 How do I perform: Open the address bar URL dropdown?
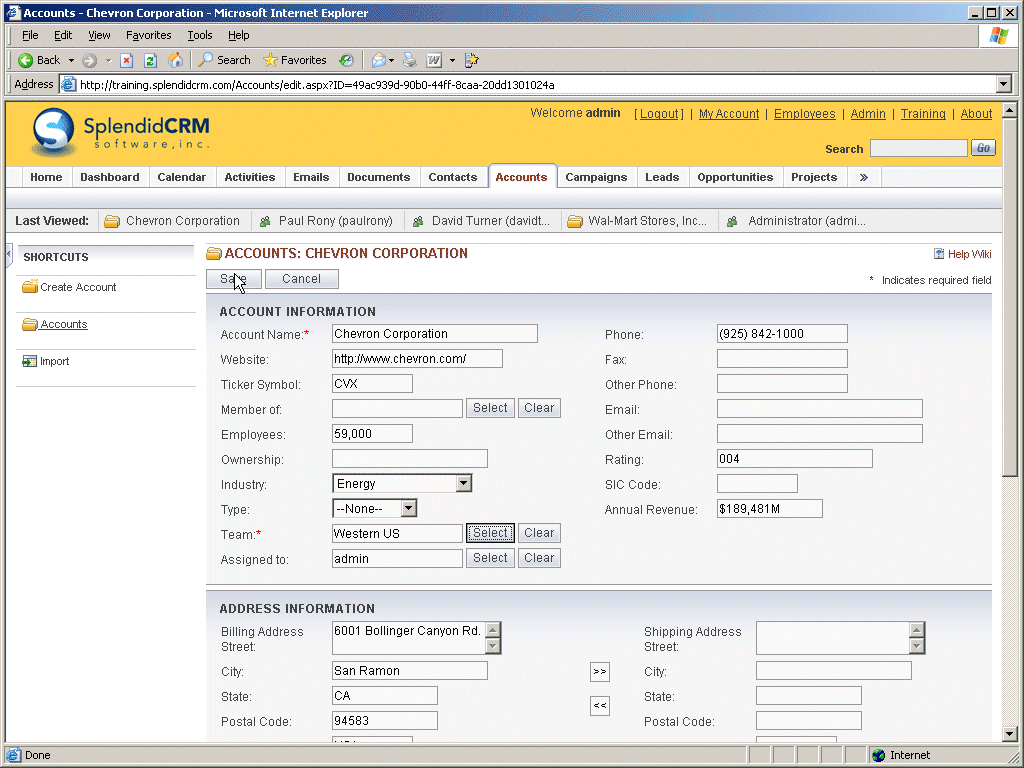click(1003, 85)
